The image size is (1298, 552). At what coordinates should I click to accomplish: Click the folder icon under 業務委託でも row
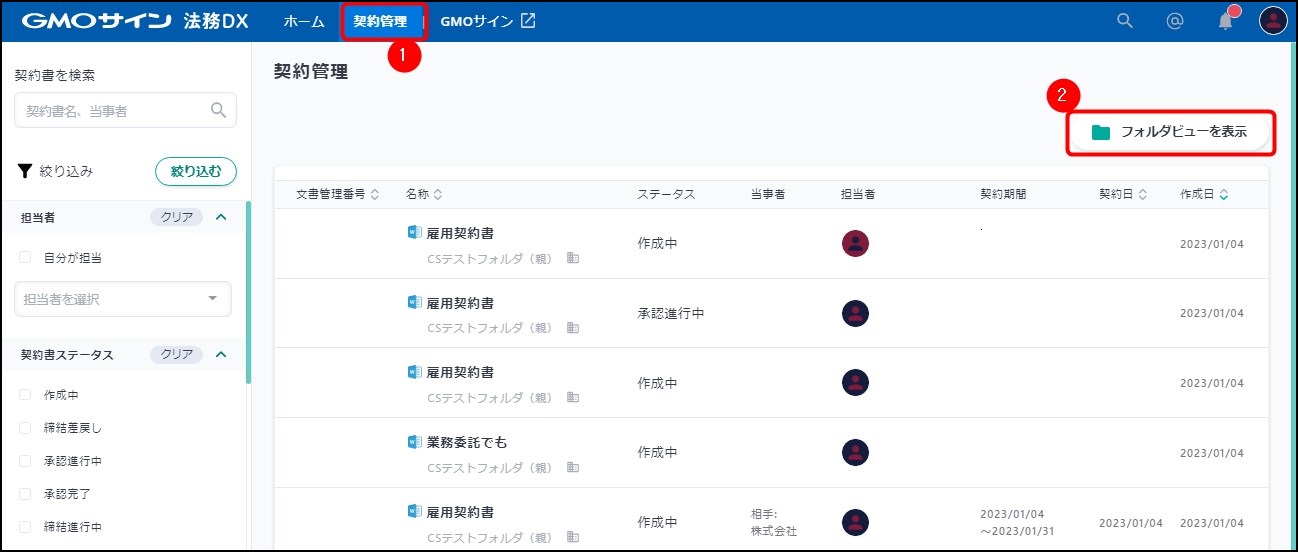573,467
